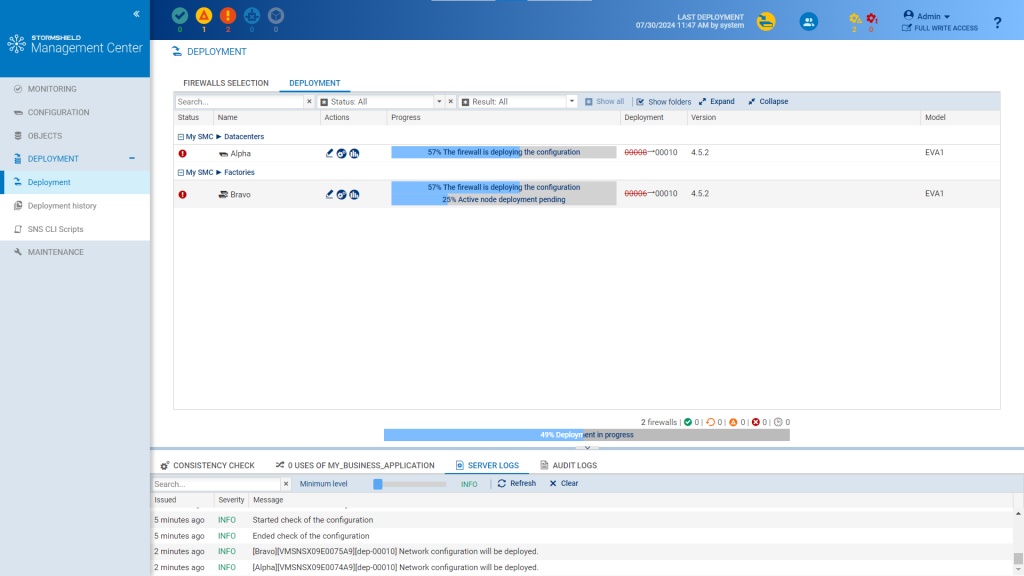Click the gear action icon for Bravo
The image size is (1024, 576).
pos(342,195)
